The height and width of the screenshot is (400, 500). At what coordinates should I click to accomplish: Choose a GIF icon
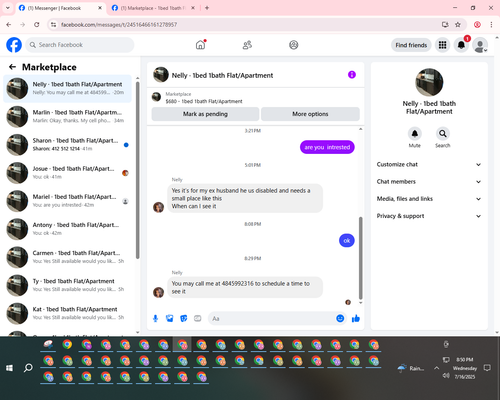tap(198, 318)
